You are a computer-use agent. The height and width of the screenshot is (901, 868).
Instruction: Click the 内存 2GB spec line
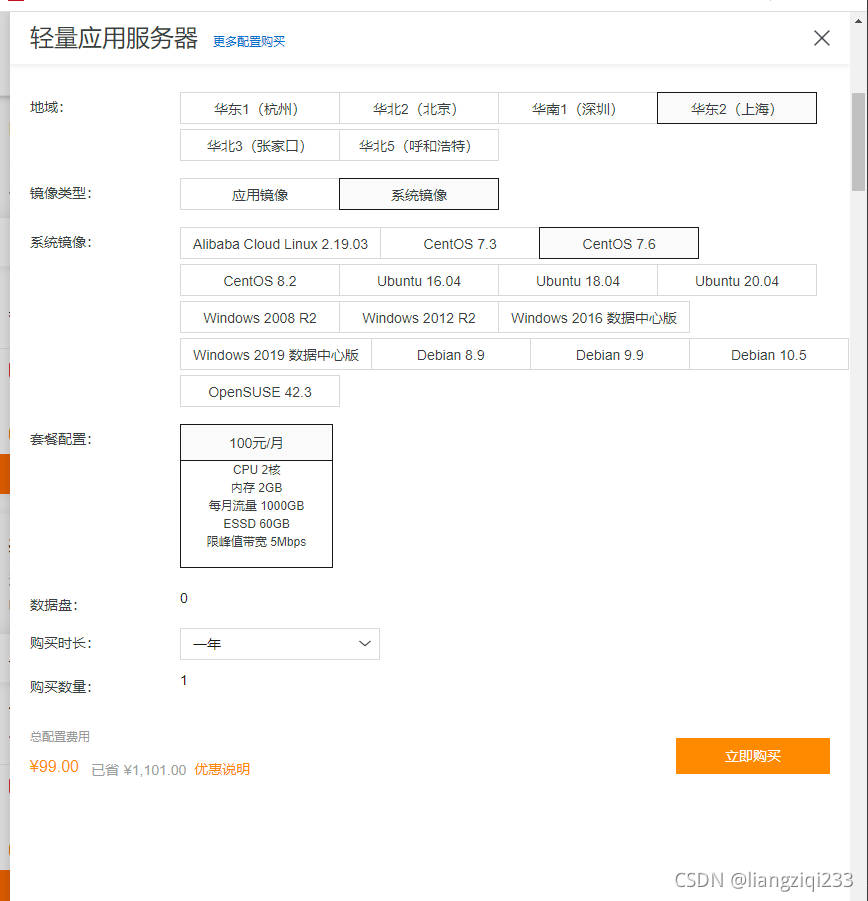(x=256, y=487)
